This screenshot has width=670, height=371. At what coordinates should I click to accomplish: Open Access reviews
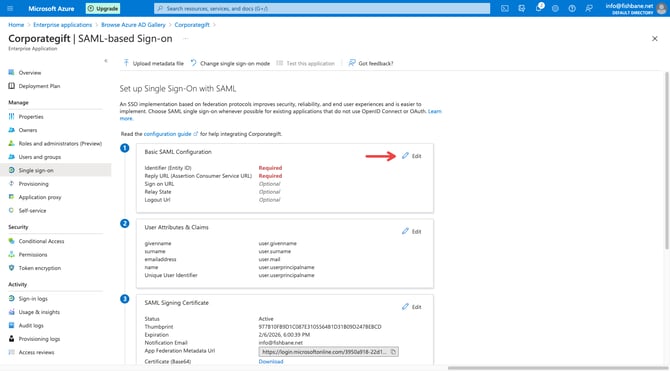(x=36, y=352)
